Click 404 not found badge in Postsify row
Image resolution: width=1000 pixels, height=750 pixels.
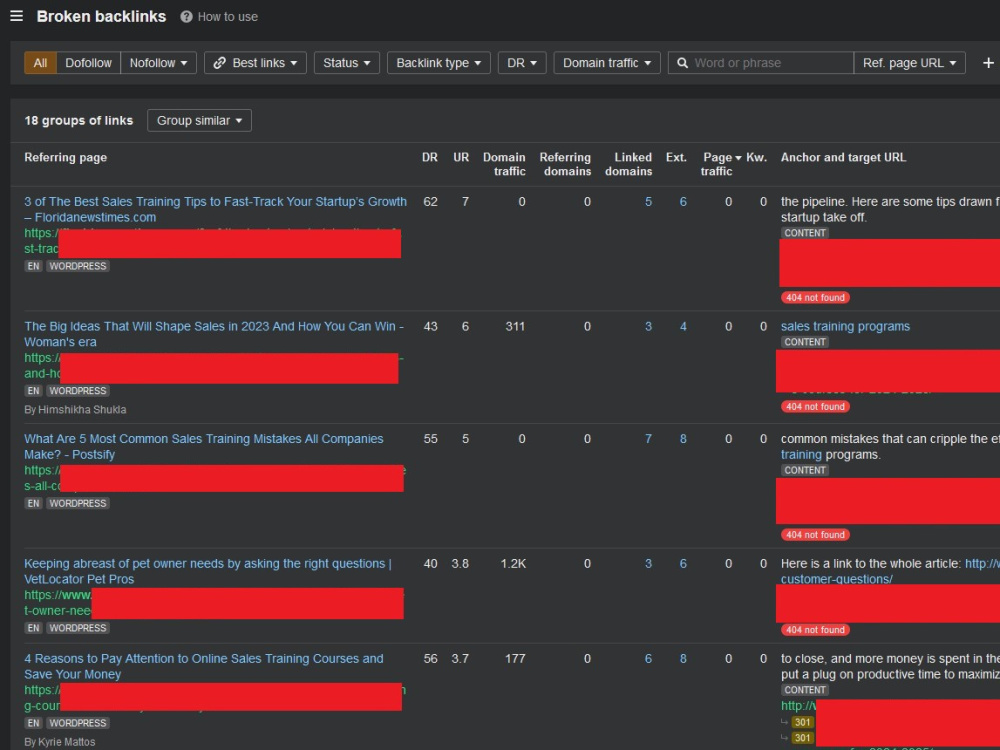click(x=815, y=534)
